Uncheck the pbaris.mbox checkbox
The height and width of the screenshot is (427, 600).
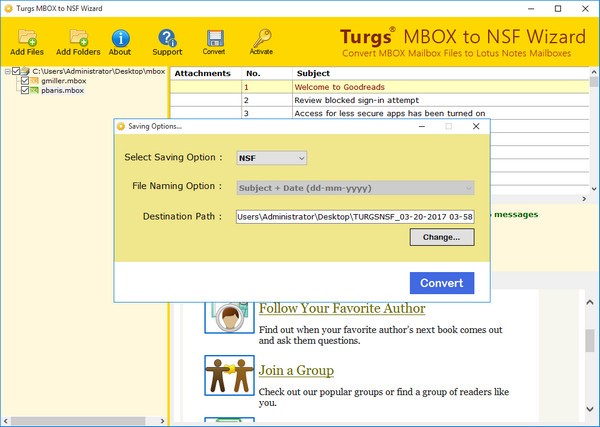pos(25,91)
